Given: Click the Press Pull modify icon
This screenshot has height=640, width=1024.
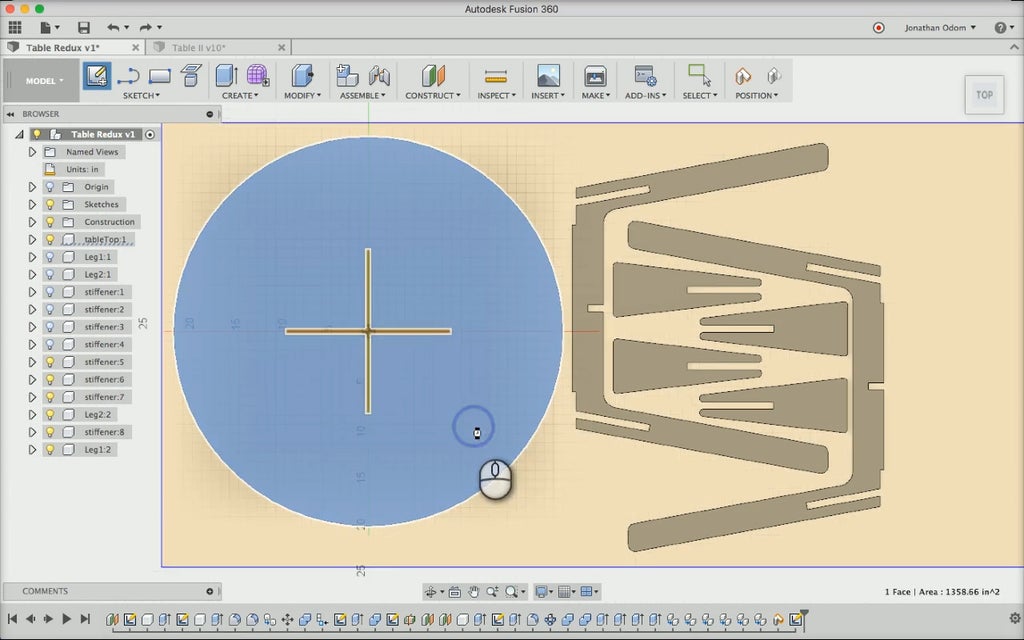Looking at the screenshot, I should 301,76.
